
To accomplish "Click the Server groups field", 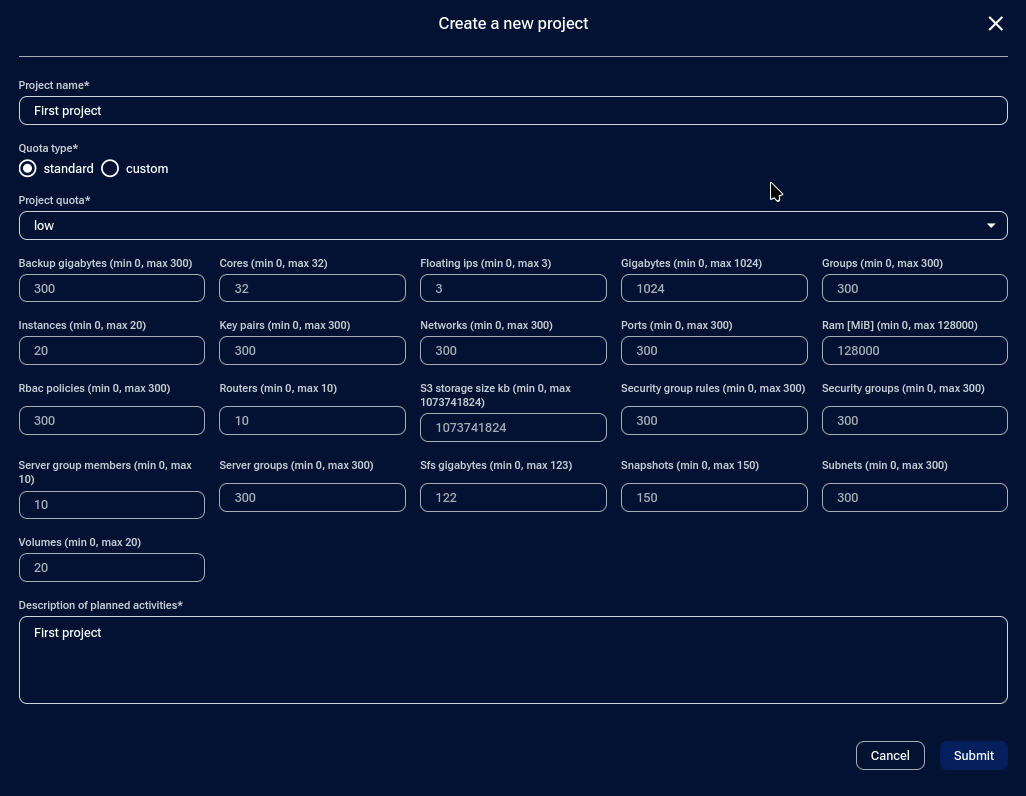I will coord(312,498).
